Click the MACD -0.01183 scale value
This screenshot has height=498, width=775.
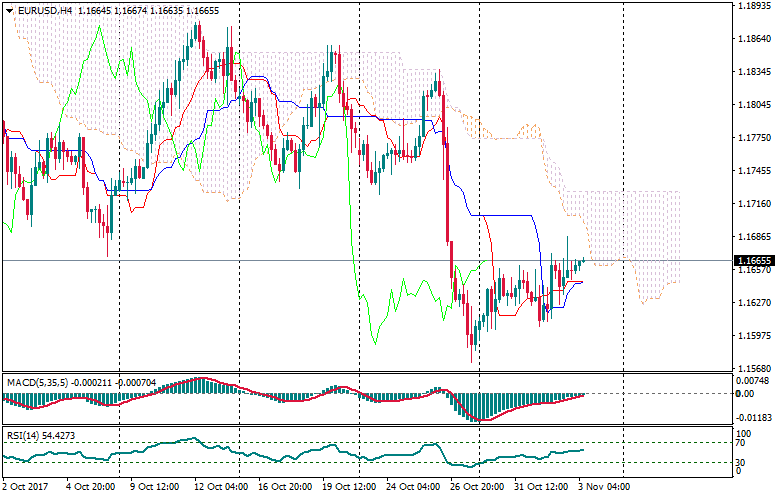[x=751, y=419]
